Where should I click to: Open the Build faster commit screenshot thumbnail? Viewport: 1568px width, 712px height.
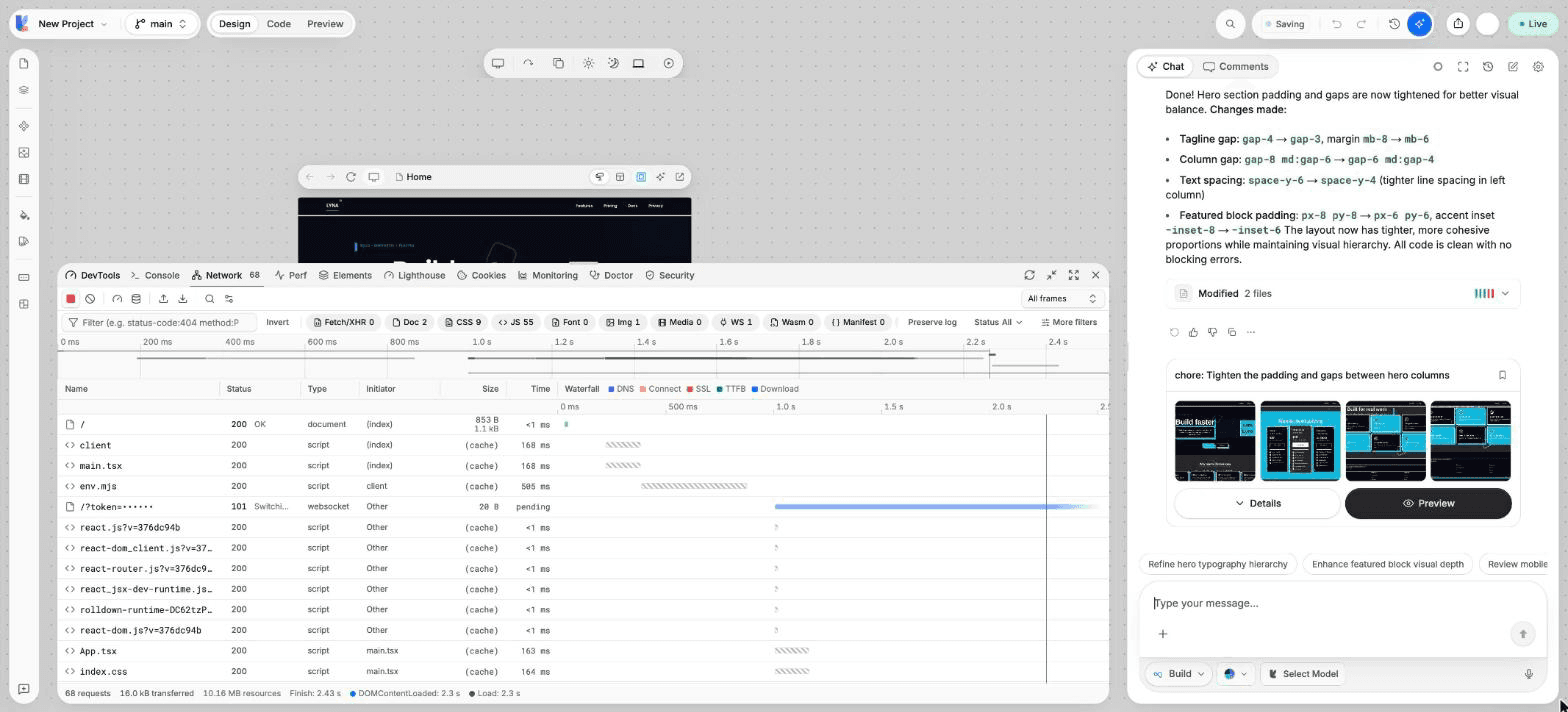[x=1215, y=441]
